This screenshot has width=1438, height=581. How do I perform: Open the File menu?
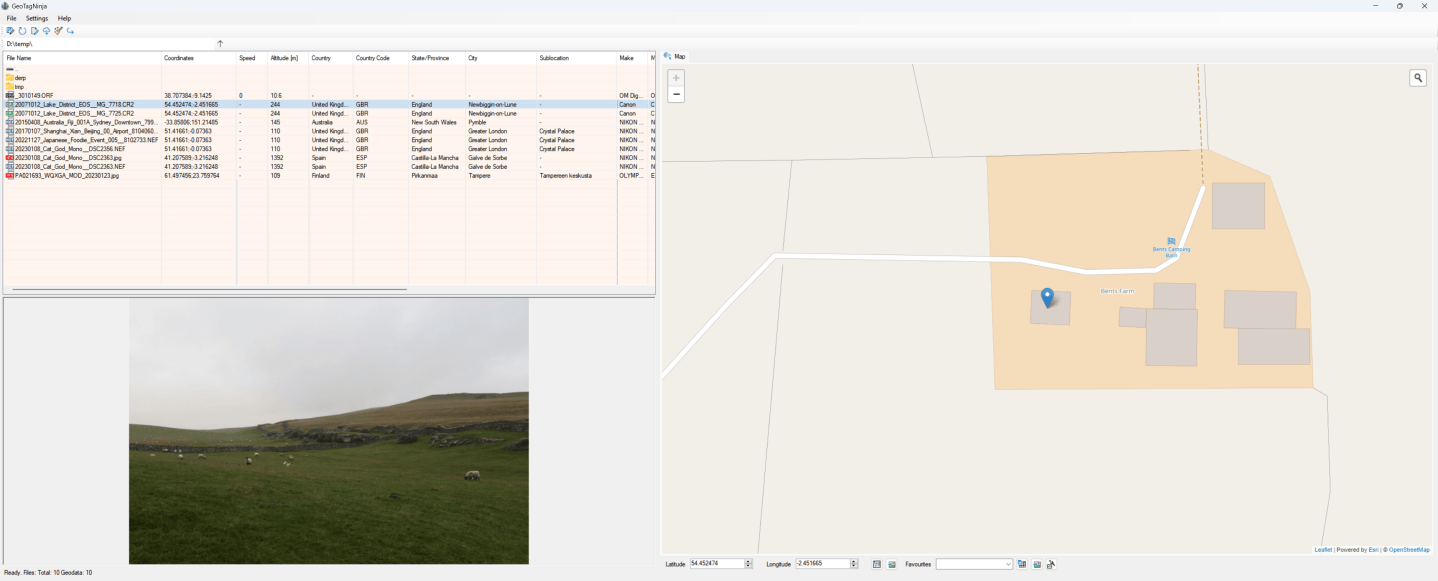pyautogui.click(x=11, y=18)
